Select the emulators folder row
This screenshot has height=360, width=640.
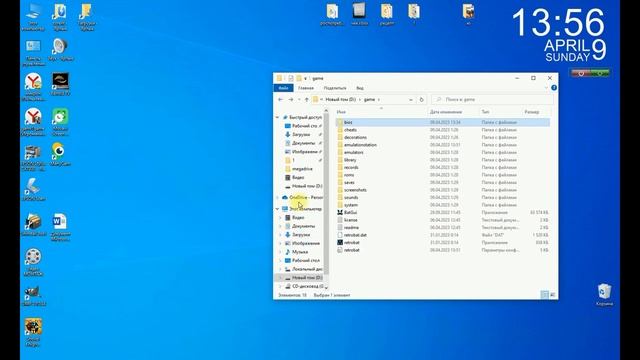(353, 153)
